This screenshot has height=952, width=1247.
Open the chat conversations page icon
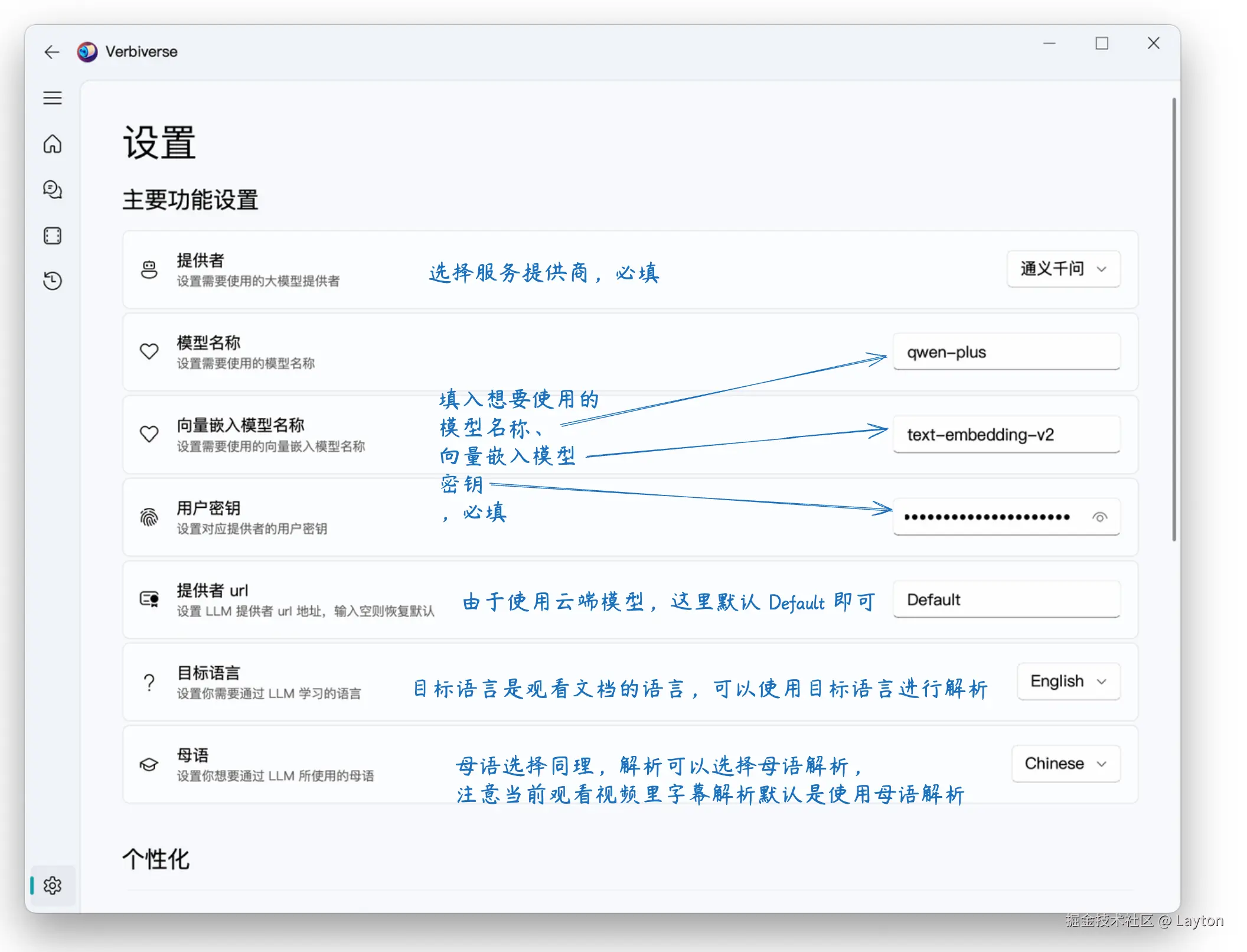[x=52, y=190]
